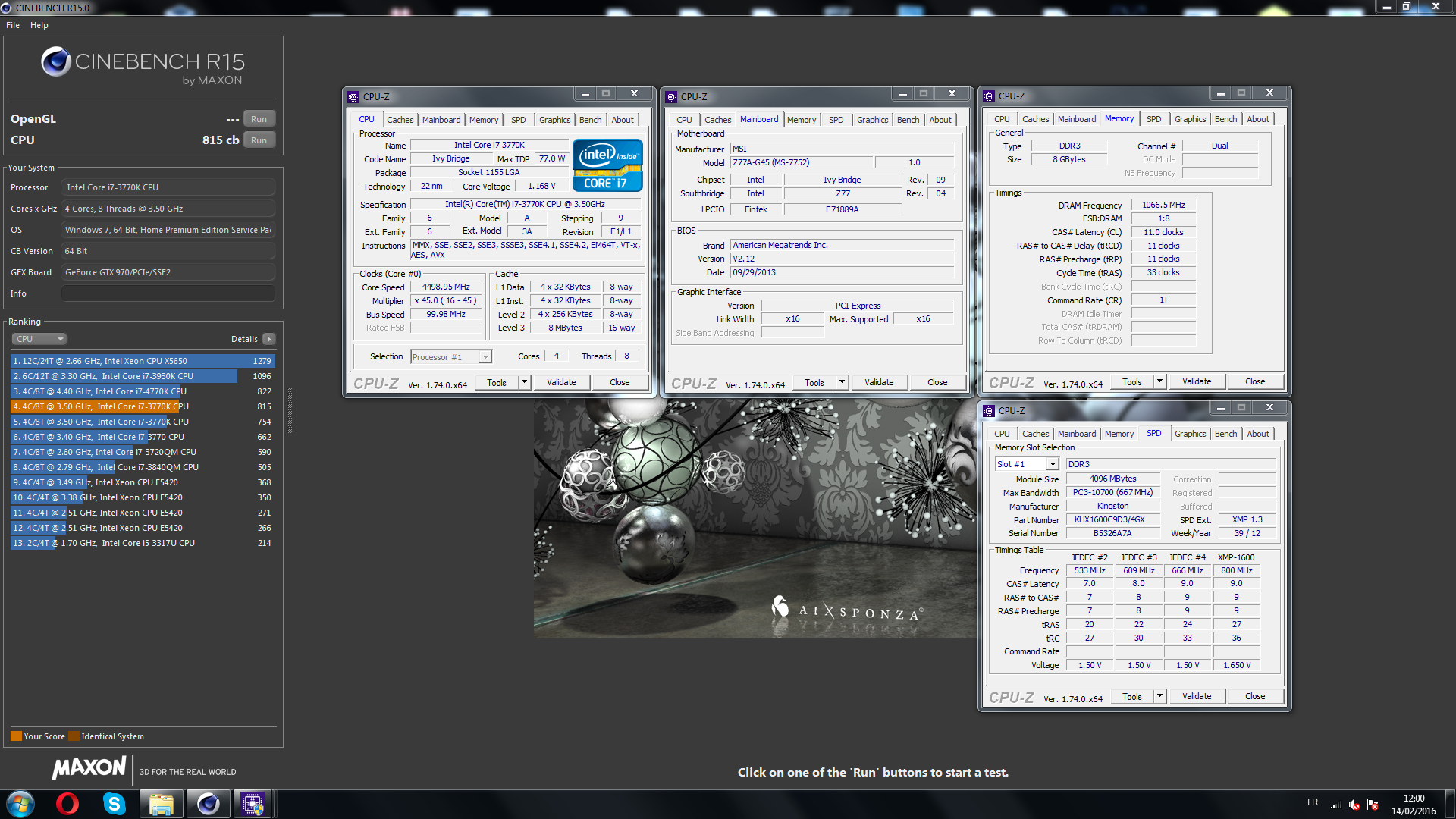
Task: Click the Show Desktop strip at taskbar end
Action: tap(1450, 804)
